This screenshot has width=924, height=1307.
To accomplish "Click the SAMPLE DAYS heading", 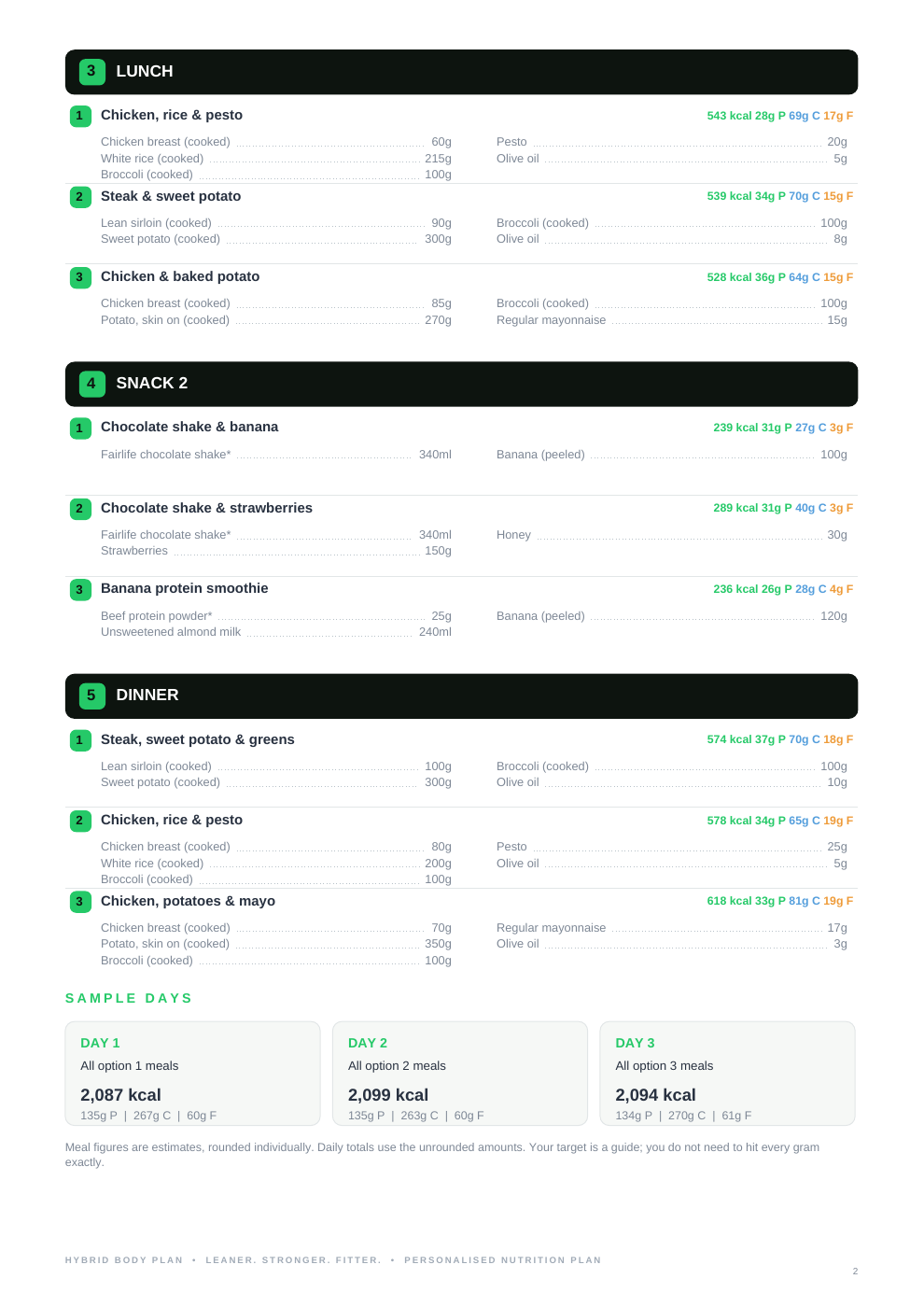I will point(129,998).
